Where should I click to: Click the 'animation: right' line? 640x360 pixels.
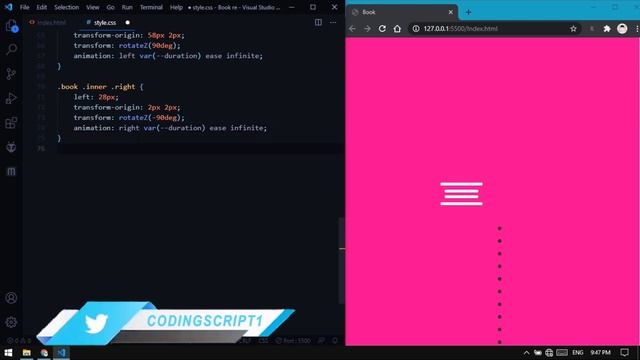170,128
